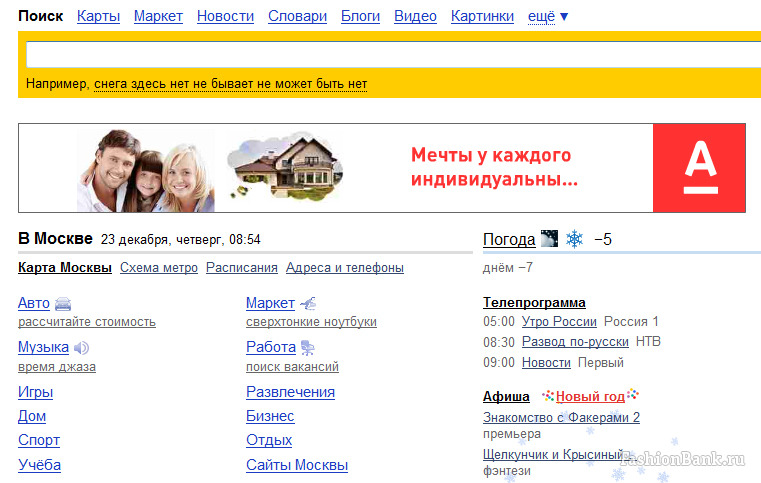Click время джаза link

[x=57, y=367]
